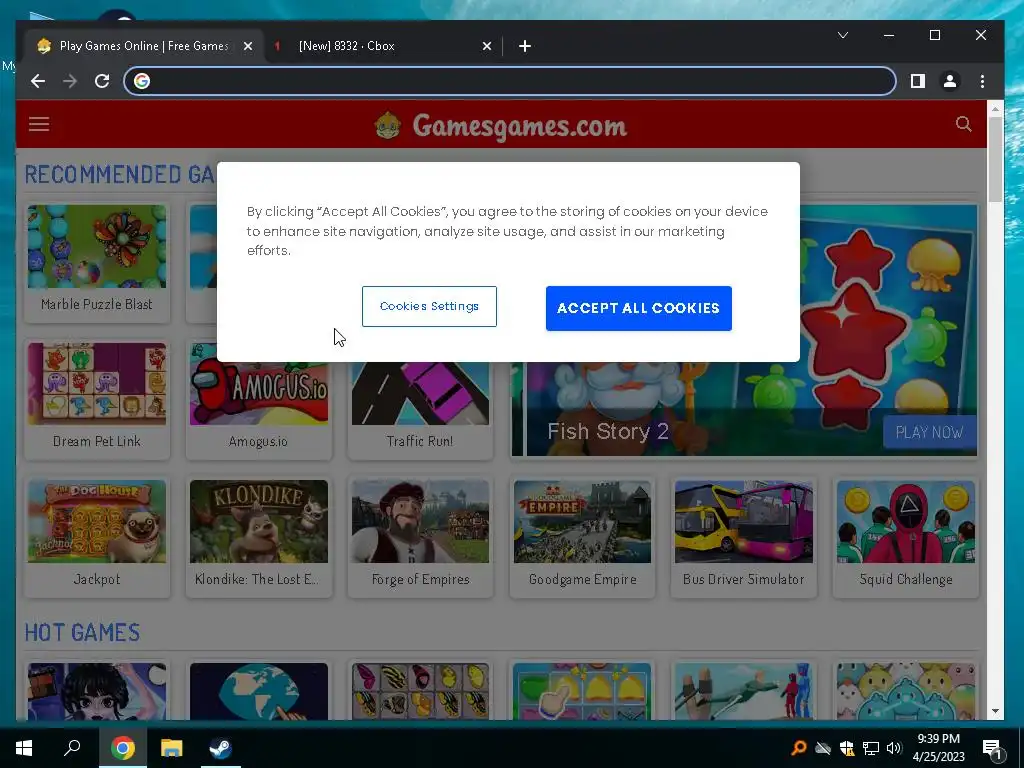Open Windows taskbar search

[72, 748]
